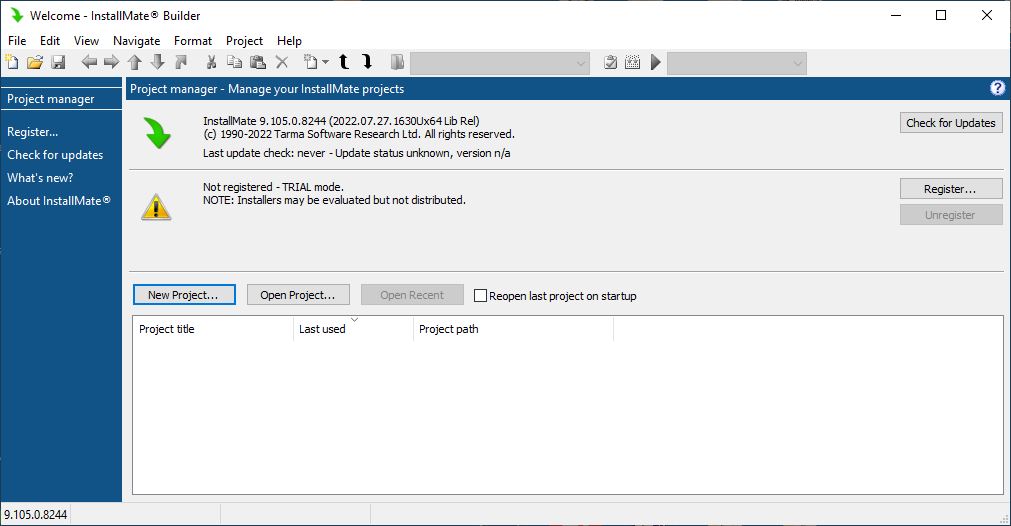Open the View menu

[86, 41]
